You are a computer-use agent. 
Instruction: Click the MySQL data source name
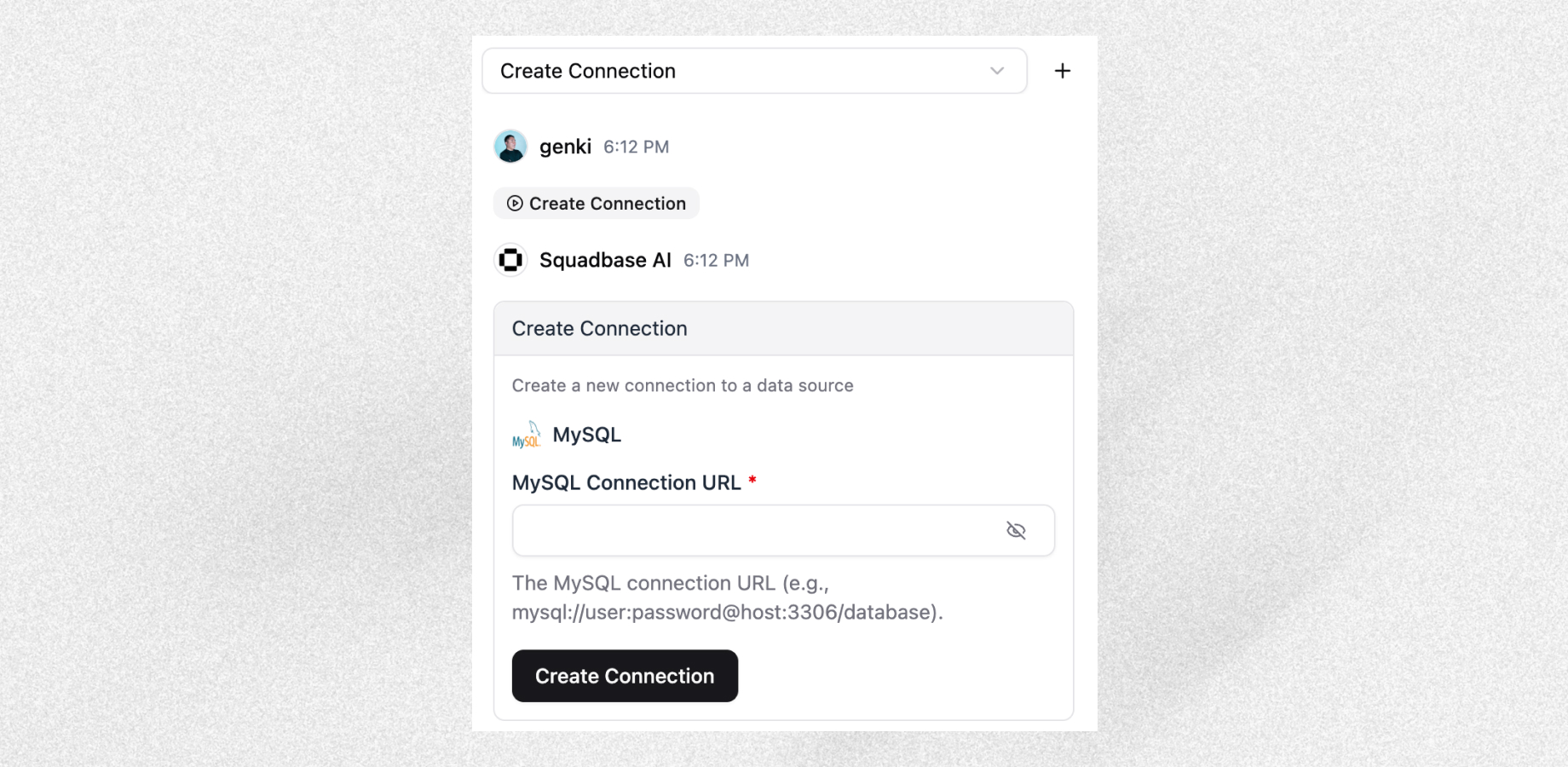pos(587,435)
